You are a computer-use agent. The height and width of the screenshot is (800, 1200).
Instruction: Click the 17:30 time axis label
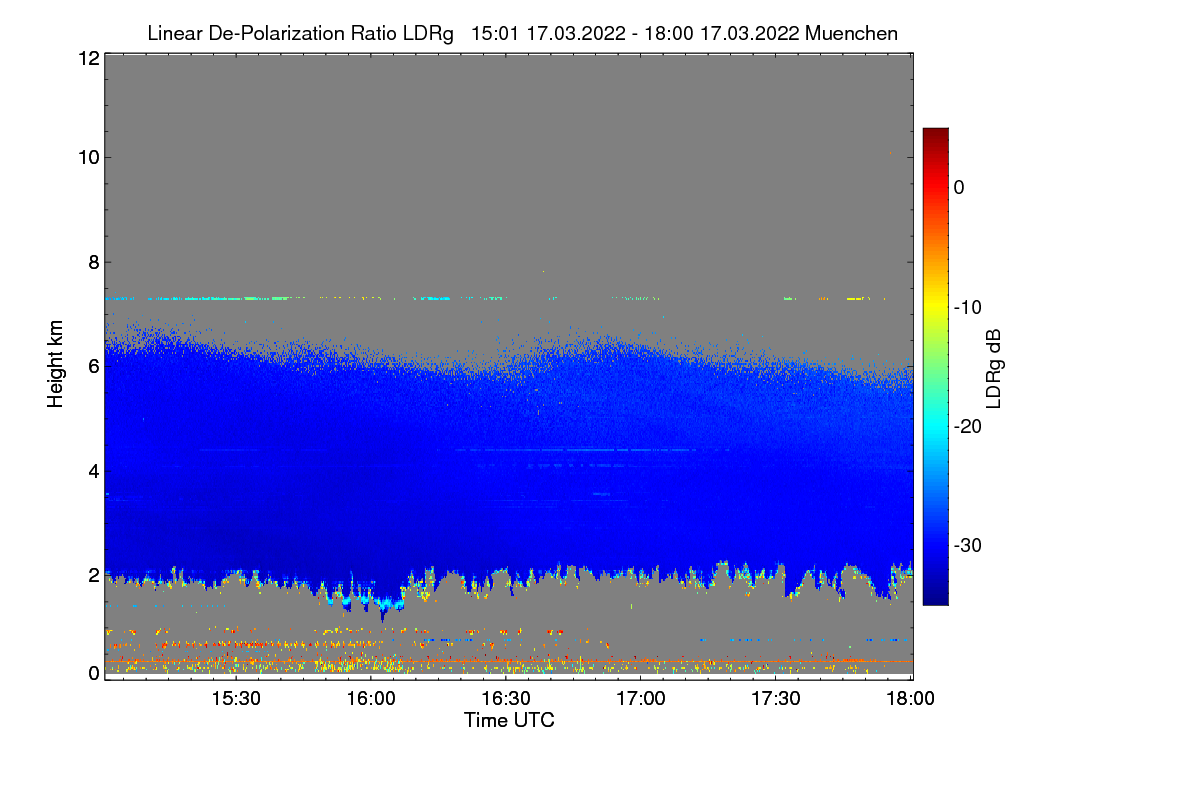[776, 700]
